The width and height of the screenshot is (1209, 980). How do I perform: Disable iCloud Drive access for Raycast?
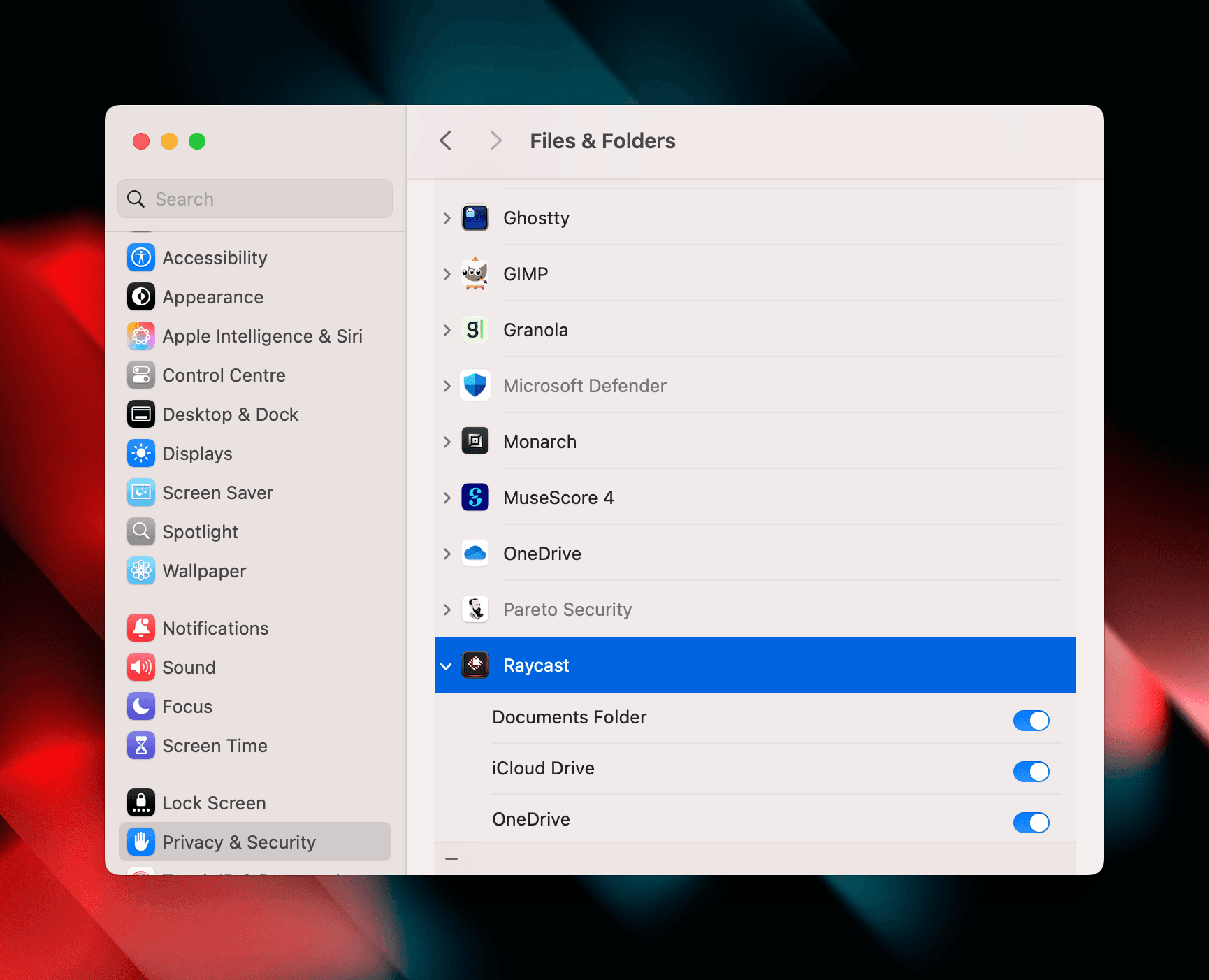[1031, 771]
